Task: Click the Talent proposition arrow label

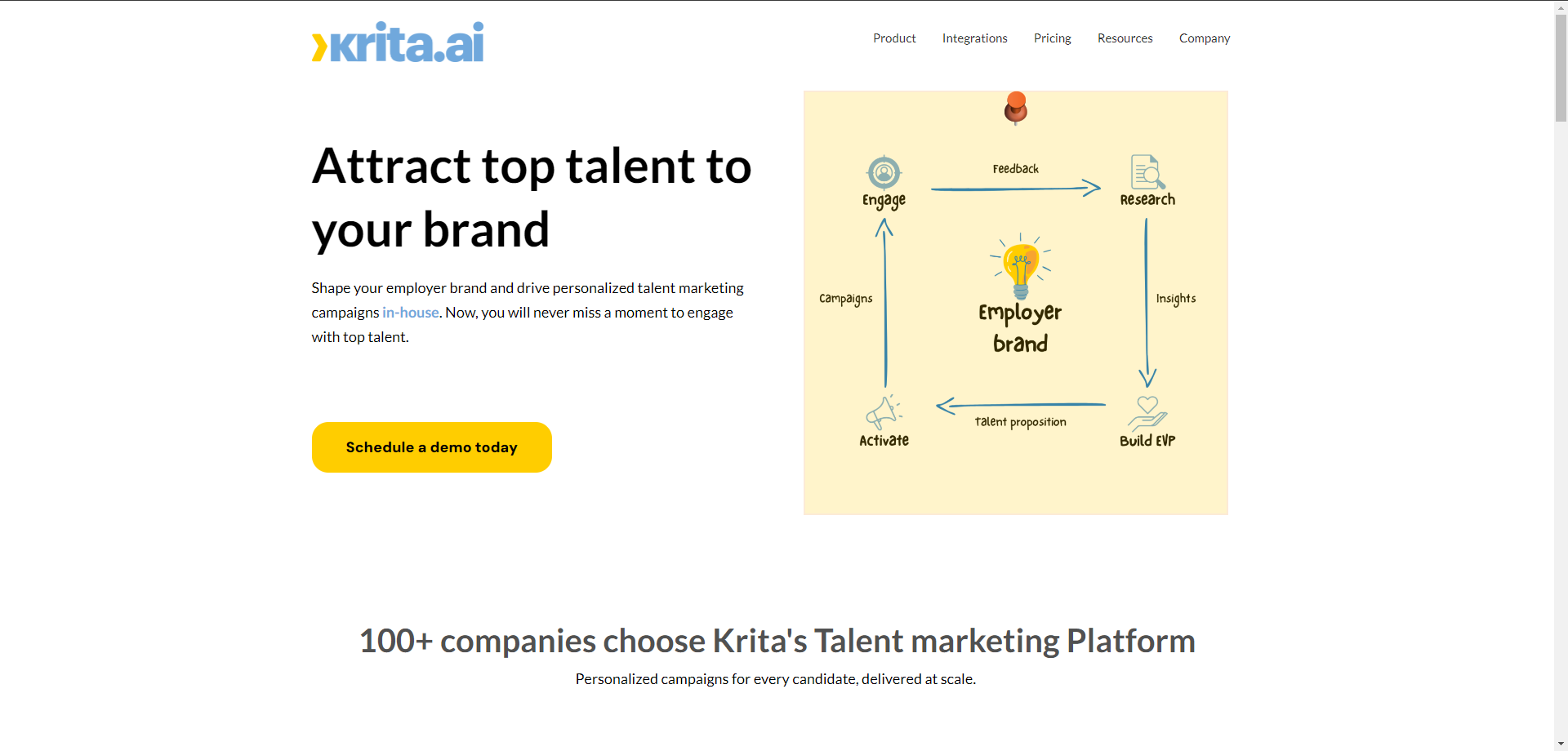Action: (1021, 421)
